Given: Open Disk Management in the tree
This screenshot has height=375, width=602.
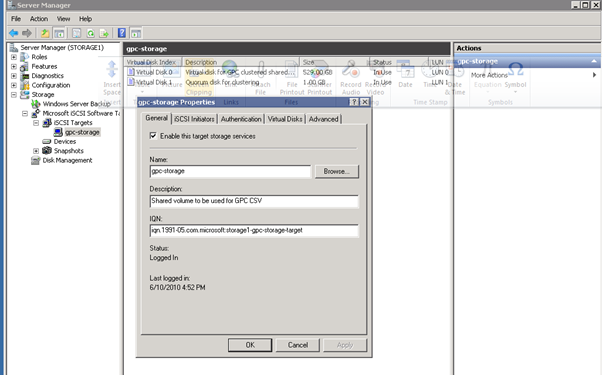Looking at the screenshot, I should click(67, 160).
